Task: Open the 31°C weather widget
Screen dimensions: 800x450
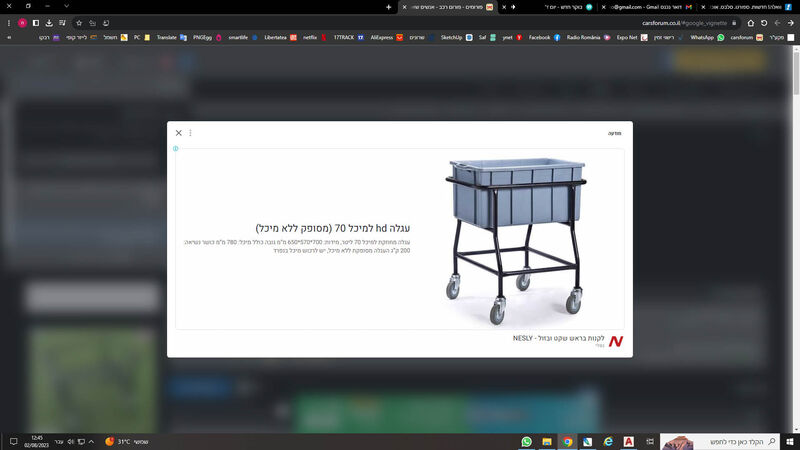Action: (x=127, y=441)
